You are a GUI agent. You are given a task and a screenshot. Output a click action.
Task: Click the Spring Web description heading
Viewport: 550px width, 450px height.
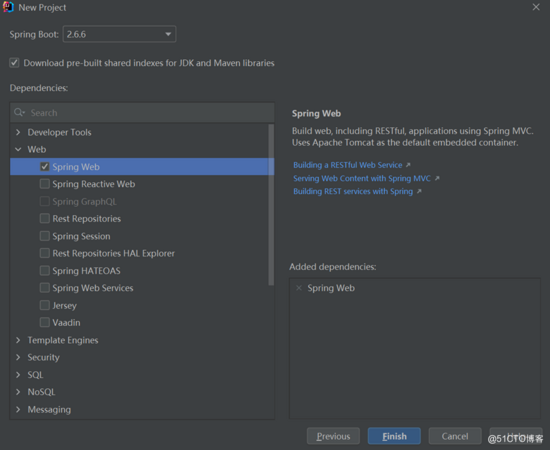click(316, 113)
